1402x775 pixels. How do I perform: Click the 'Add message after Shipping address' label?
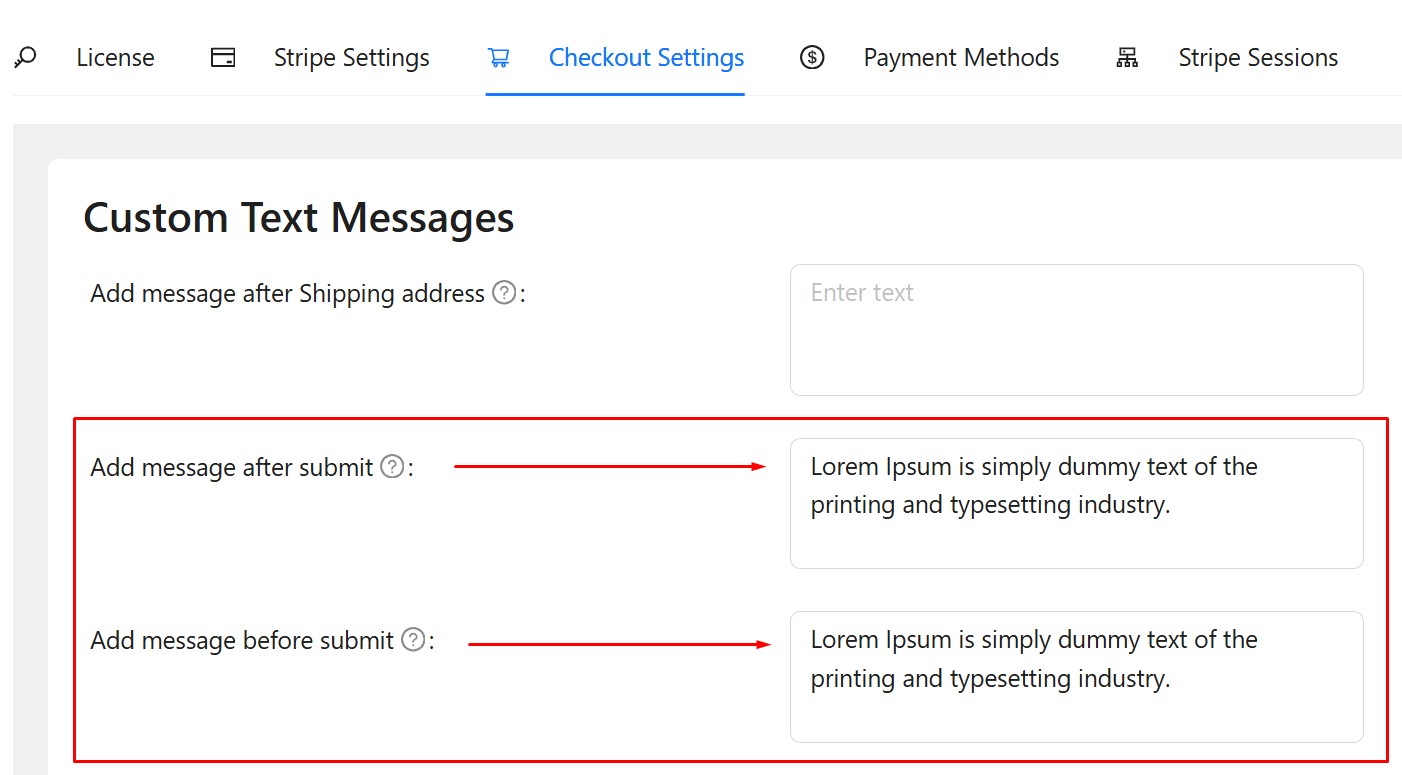[287, 294]
